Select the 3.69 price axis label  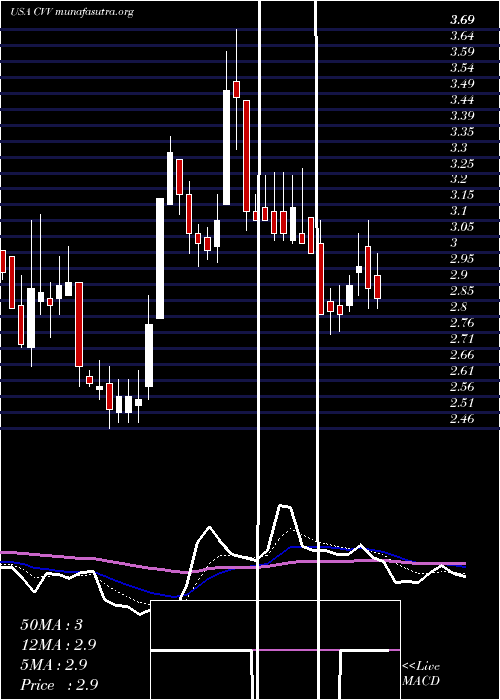[462, 20]
